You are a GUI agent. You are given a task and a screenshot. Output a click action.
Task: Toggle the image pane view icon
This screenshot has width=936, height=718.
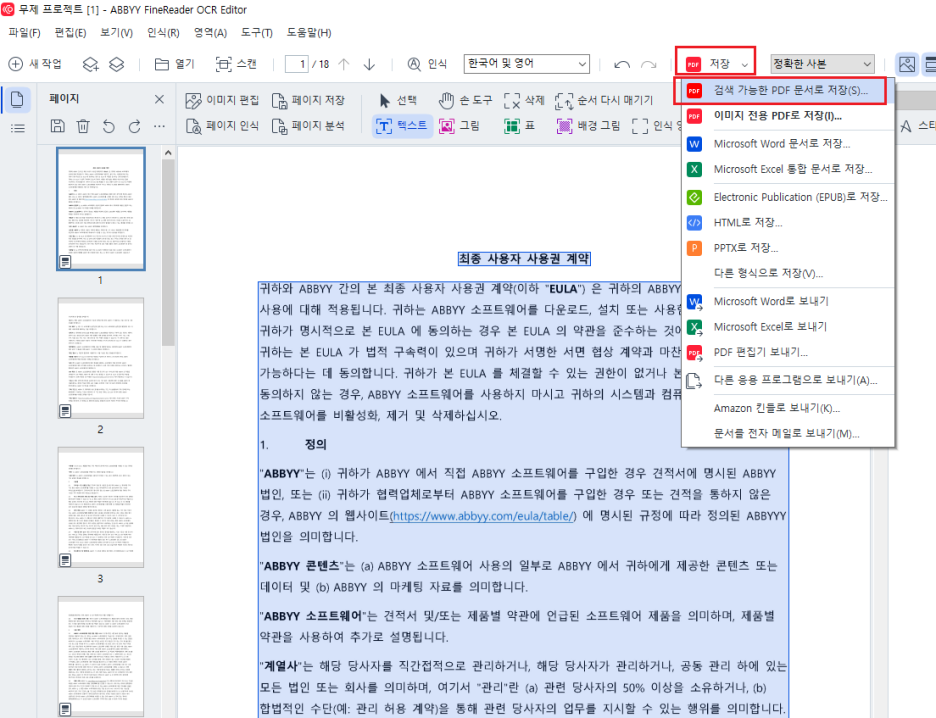[907, 64]
